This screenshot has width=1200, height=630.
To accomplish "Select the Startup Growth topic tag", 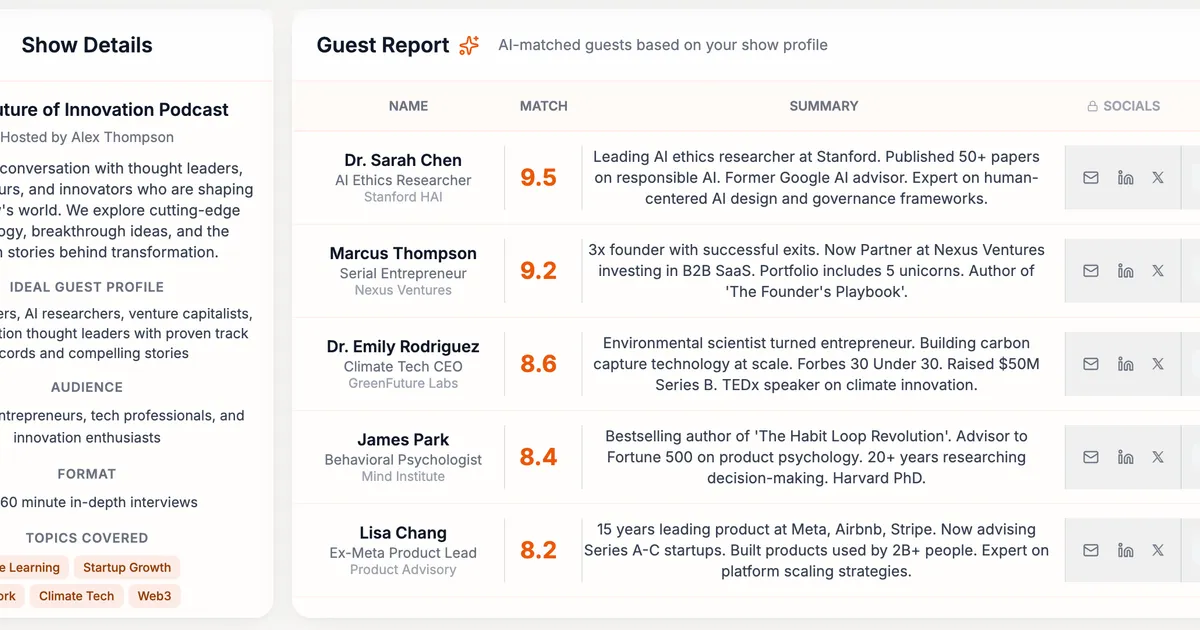I will pos(127,567).
